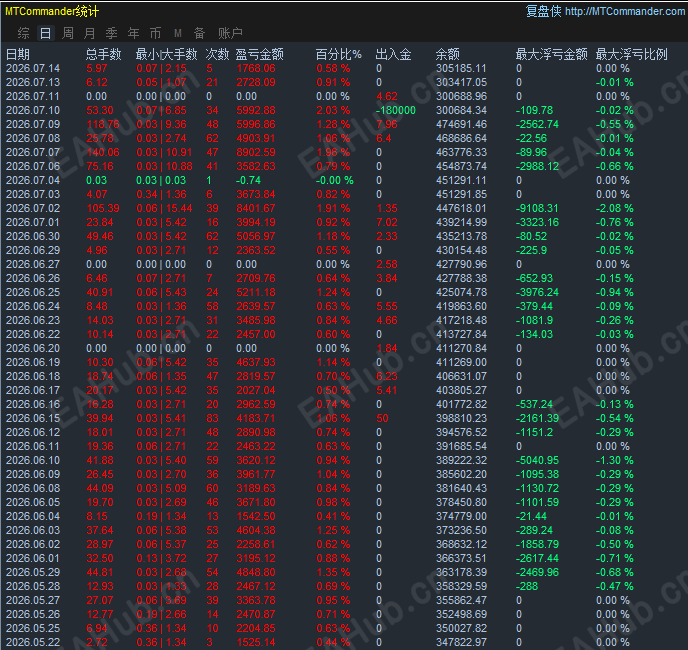Click the deposit value 50
This screenshot has width=688, height=650.
point(382,418)
